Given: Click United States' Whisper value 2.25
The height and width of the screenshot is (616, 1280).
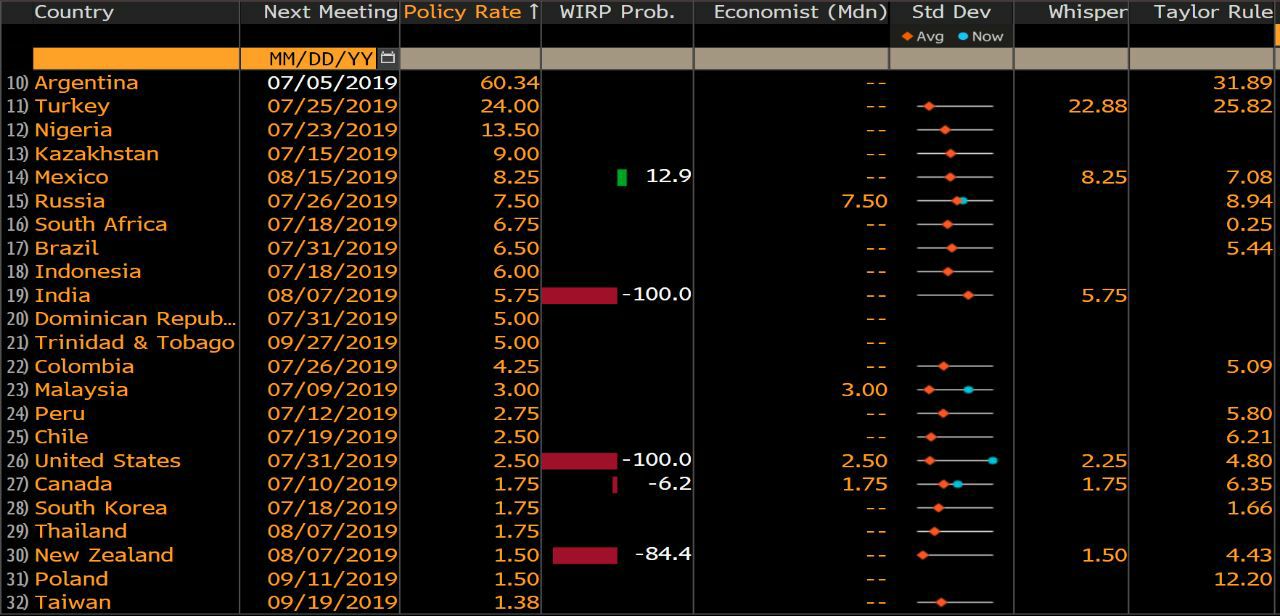Looking at the screenshot, I should click(1104, 461).
